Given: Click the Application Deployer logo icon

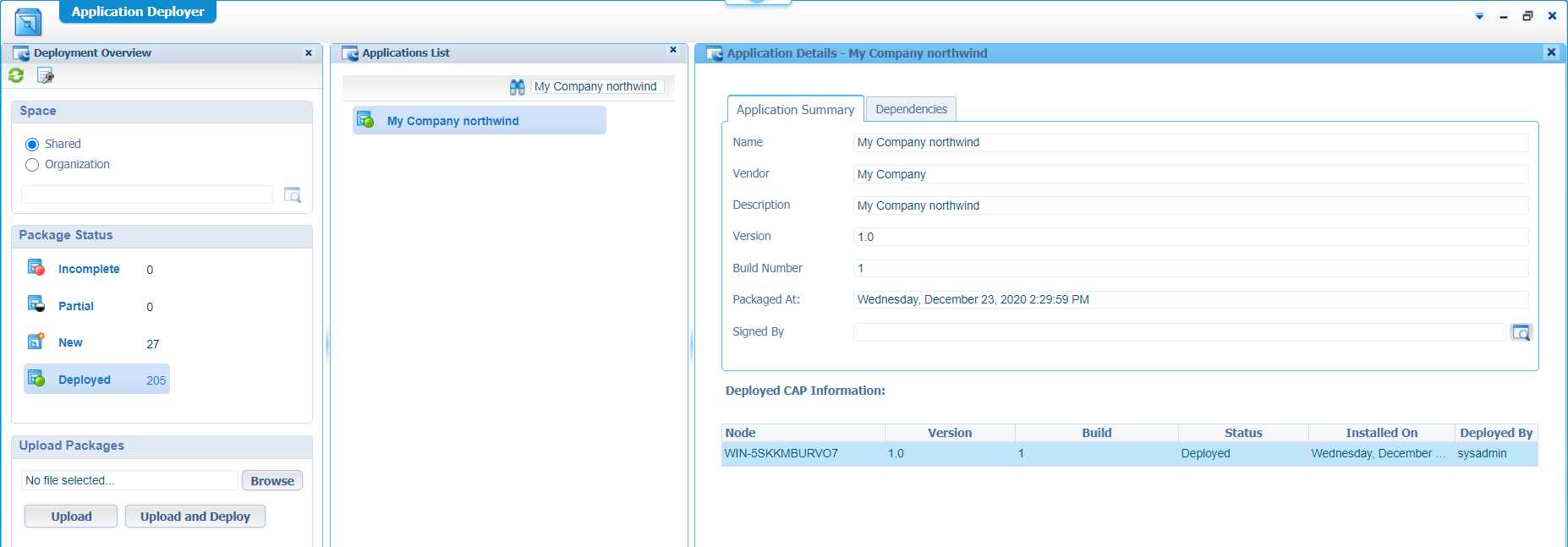Looking at the screenshot, I should click(28, 23).
